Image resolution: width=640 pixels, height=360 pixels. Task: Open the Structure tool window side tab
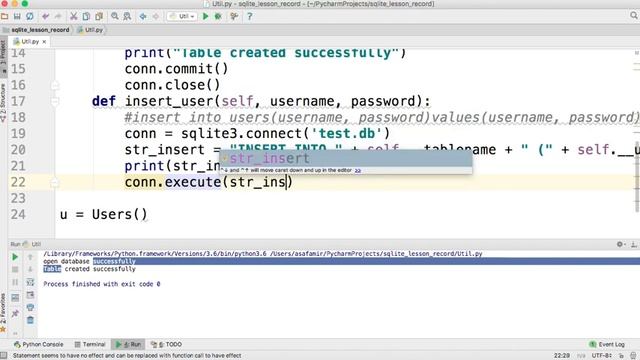click(3, 103)
